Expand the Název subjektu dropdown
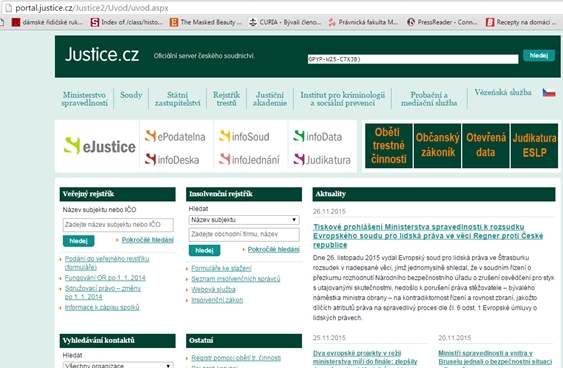 point(244,220)
